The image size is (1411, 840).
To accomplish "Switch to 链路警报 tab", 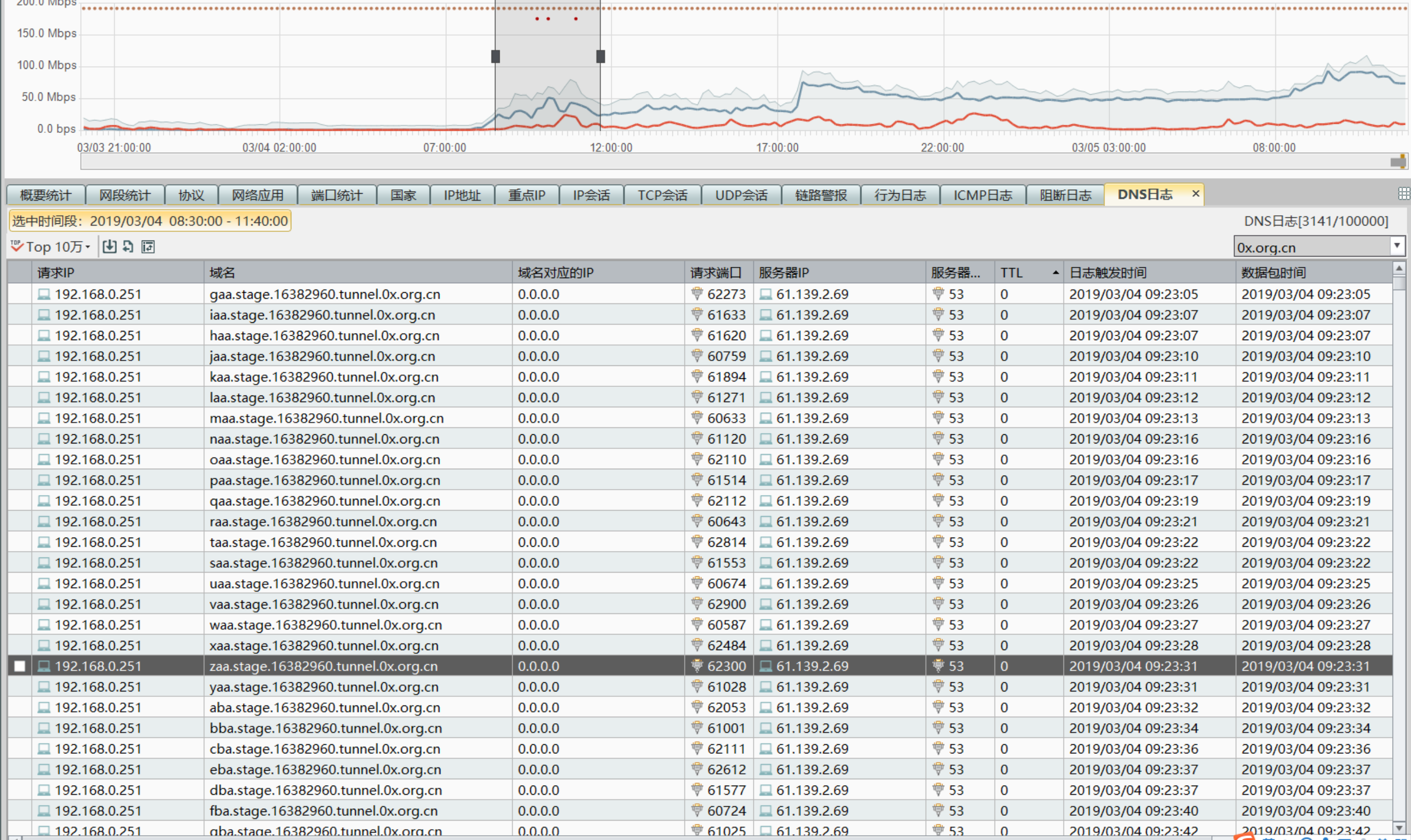I will pyautogui.click(x=821, y=195).
